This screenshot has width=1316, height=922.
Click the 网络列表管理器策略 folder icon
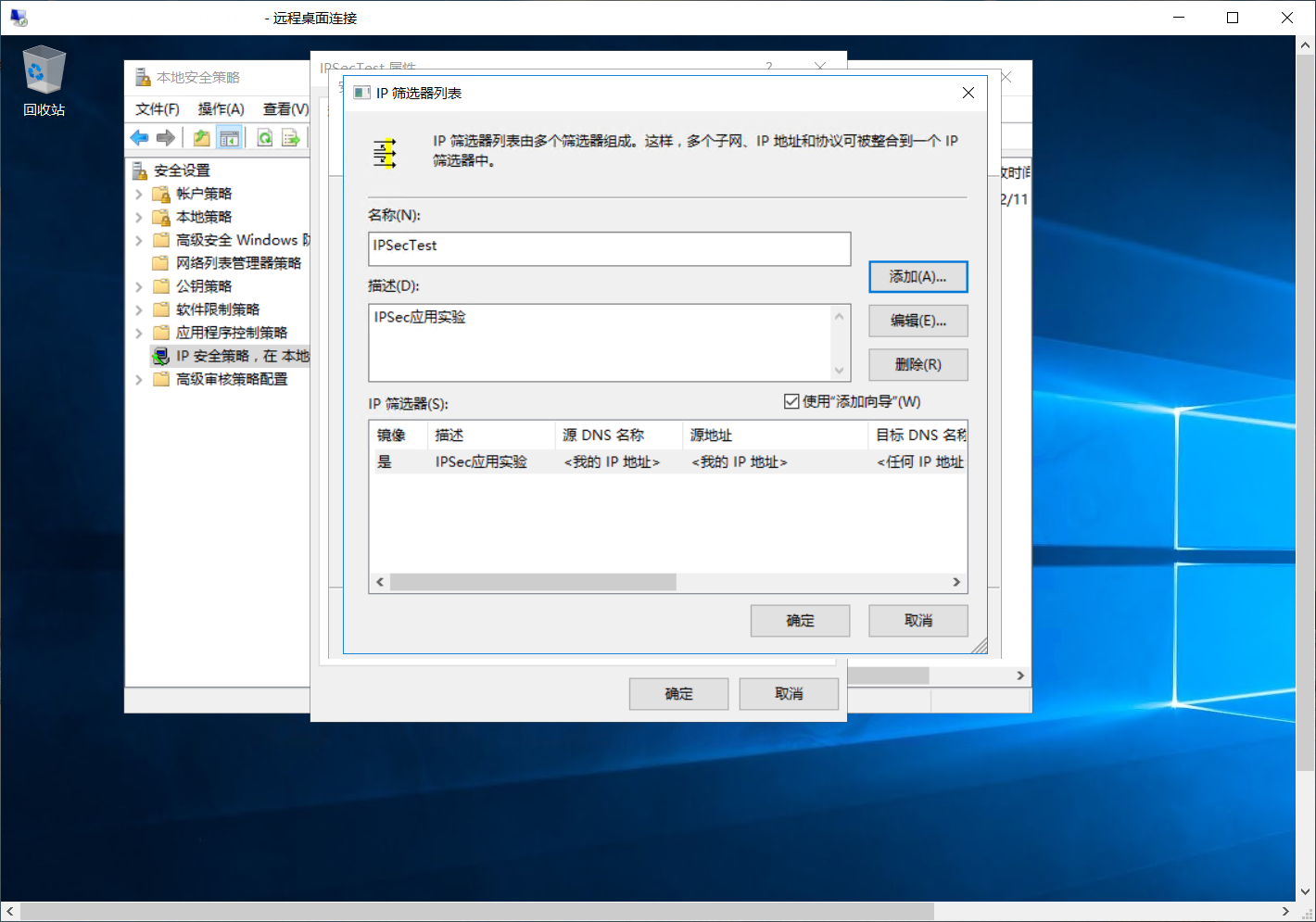click(161, 263)
